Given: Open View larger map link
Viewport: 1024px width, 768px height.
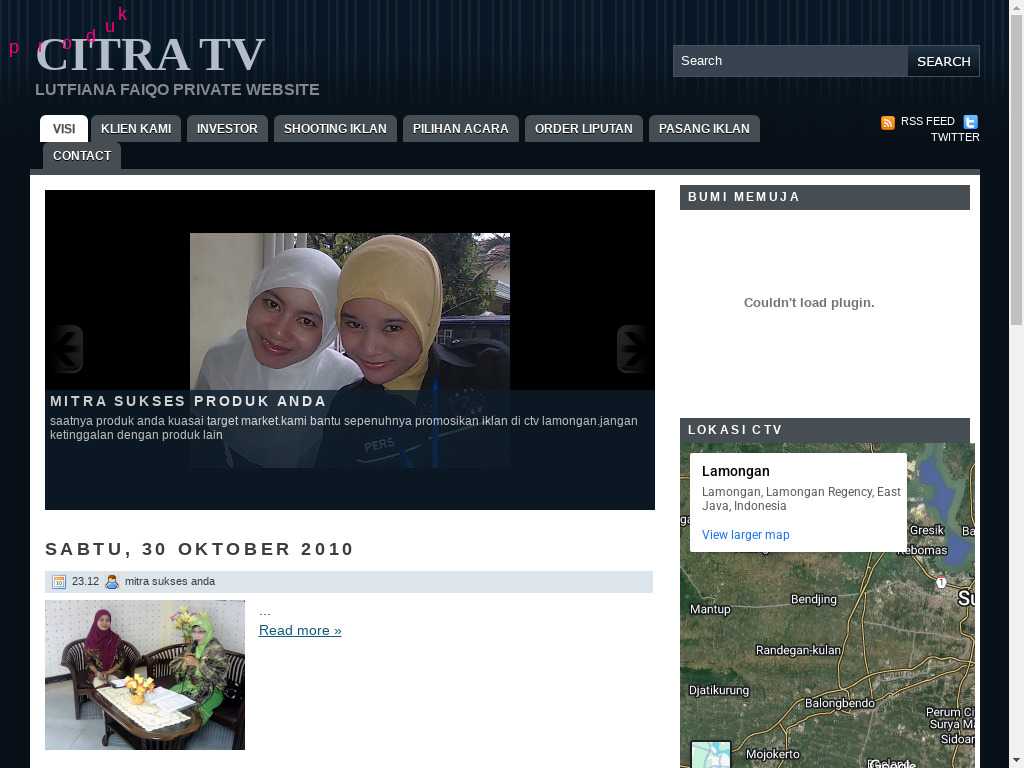Looking at the screenshot, I should click(745, 535).
